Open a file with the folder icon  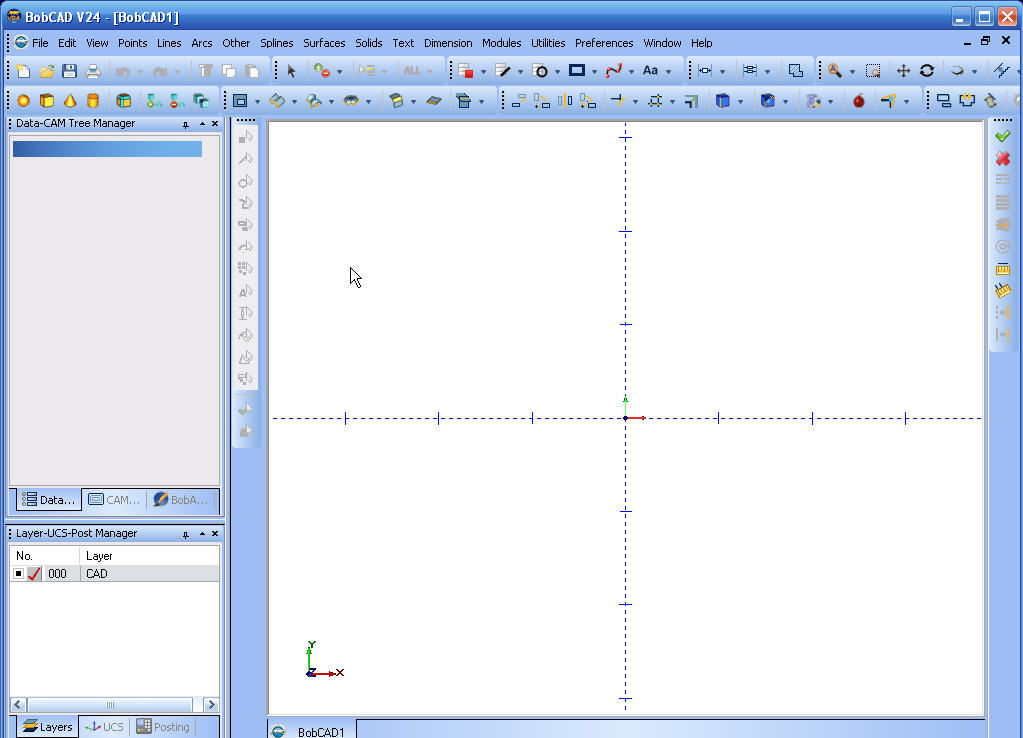pyautogui.click(x=46, y=70)
